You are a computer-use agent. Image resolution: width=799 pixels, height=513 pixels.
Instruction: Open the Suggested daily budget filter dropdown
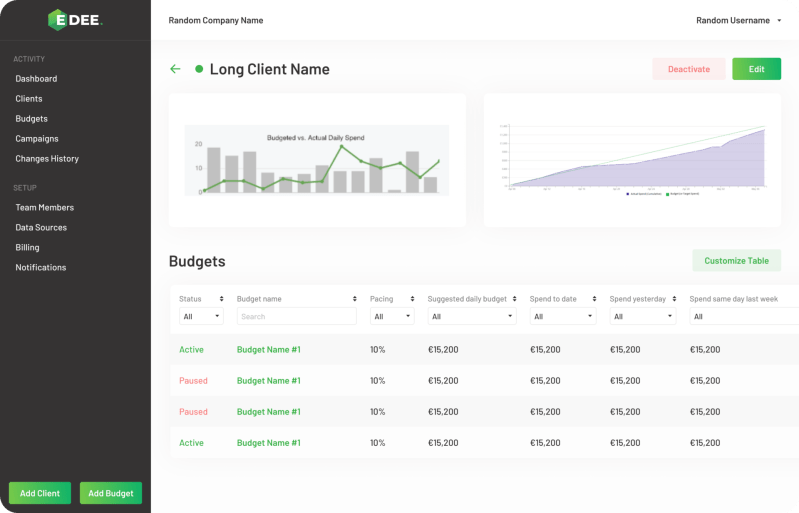(472, 316)
